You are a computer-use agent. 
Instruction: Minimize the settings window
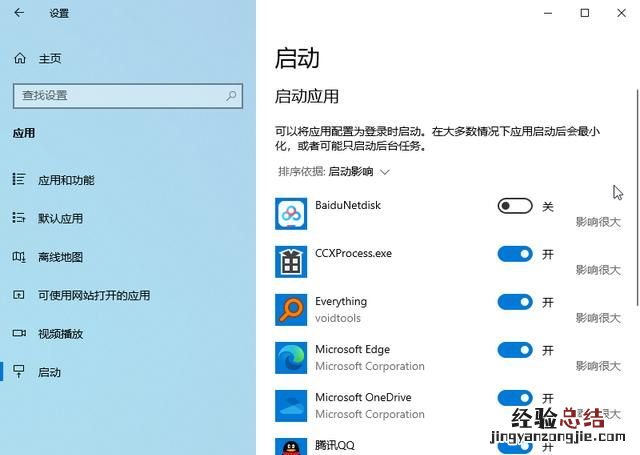548,13
